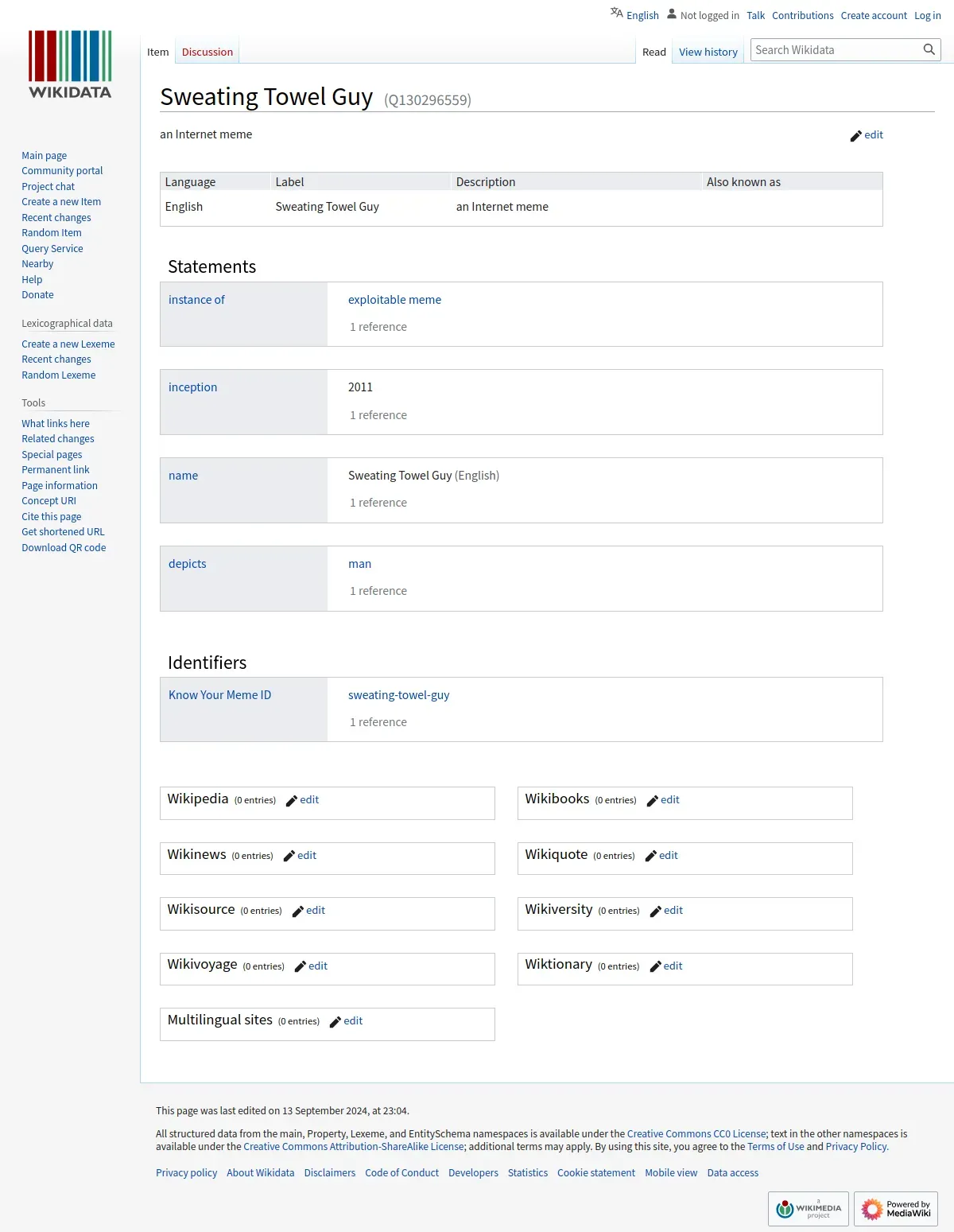Expand the reference under Know Your Meme ID
This screenshot has height=1232, width=954.
(x=378, y=722)
